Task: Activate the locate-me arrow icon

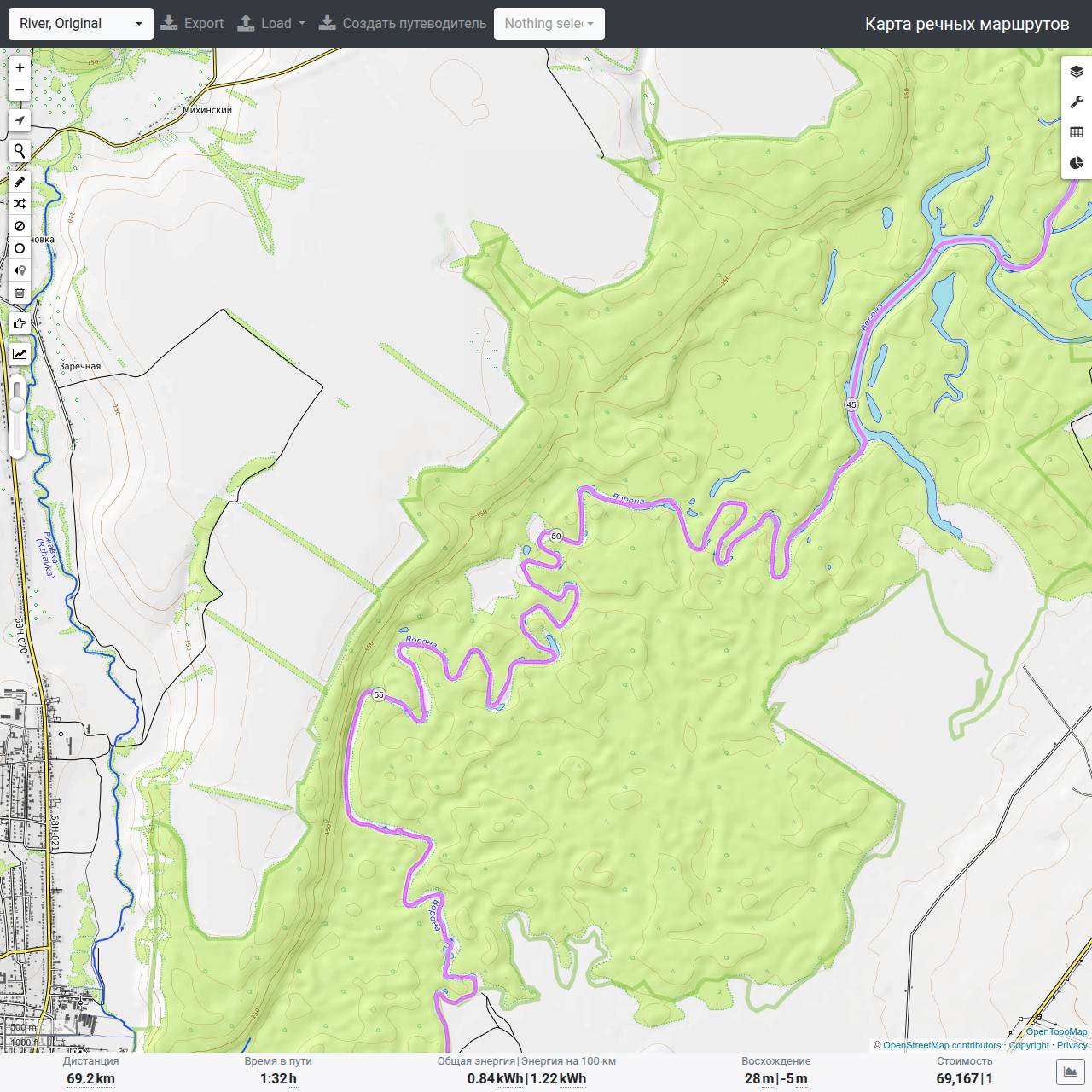Action: (20, 120)
